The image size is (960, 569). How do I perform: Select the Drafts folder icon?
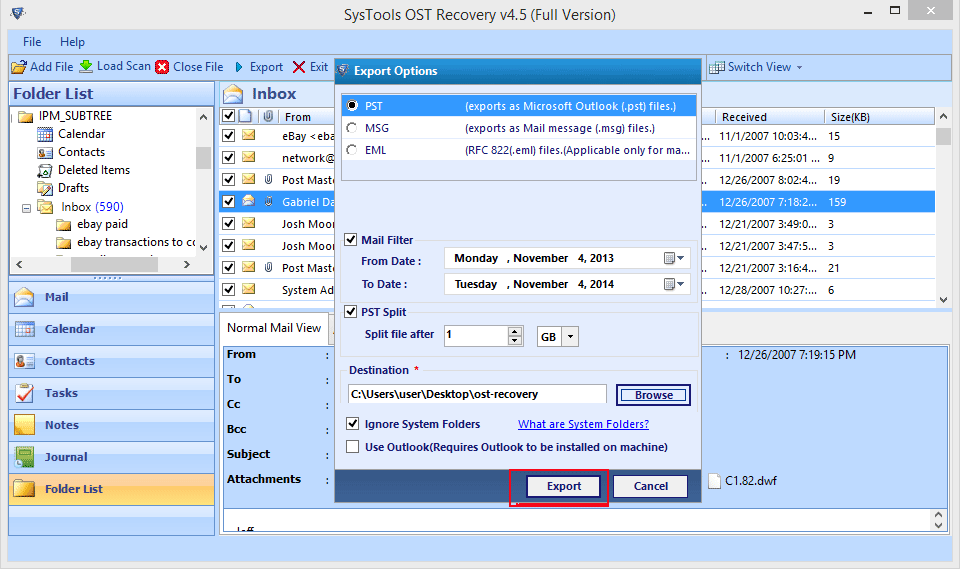tap(45, 188)
